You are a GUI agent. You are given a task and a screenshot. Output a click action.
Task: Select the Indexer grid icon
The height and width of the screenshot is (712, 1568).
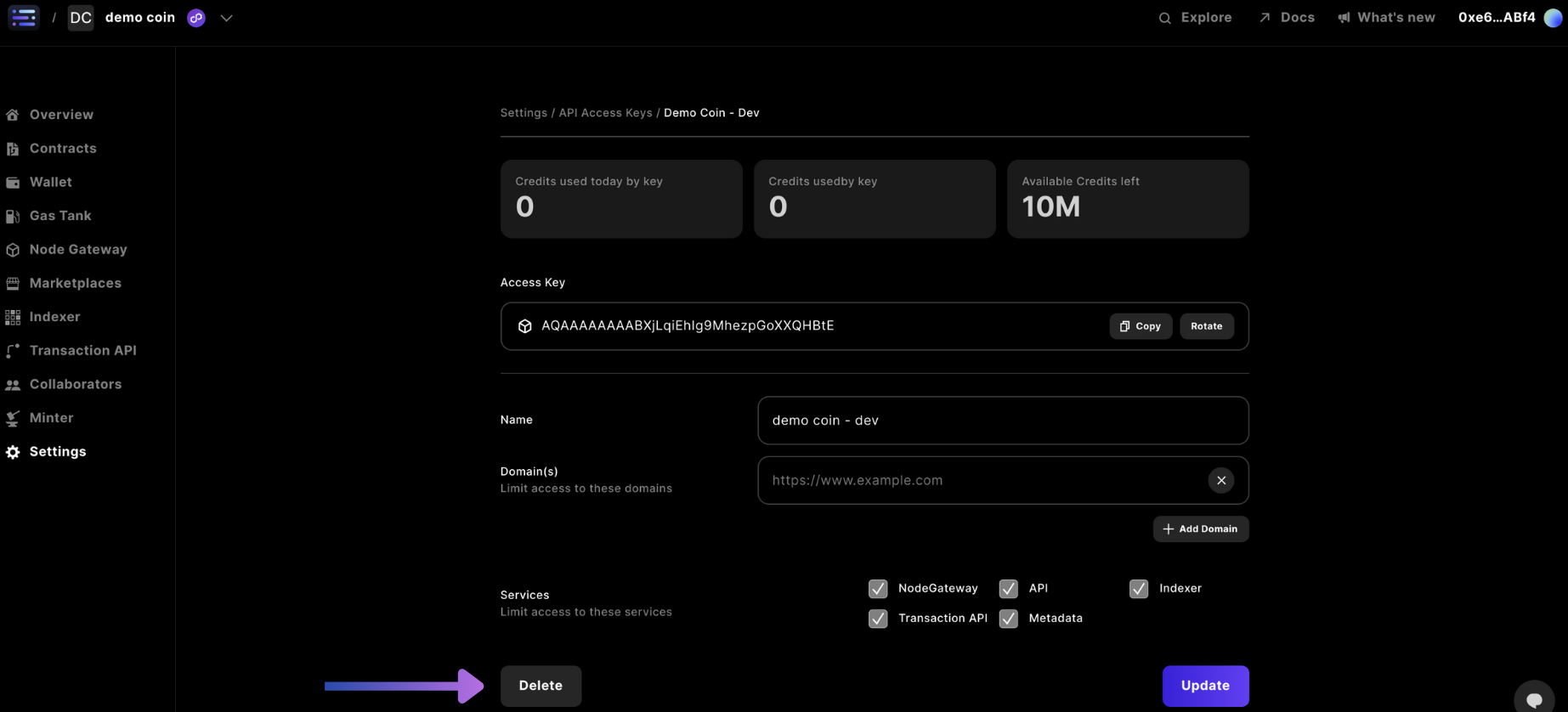point(13,317)
